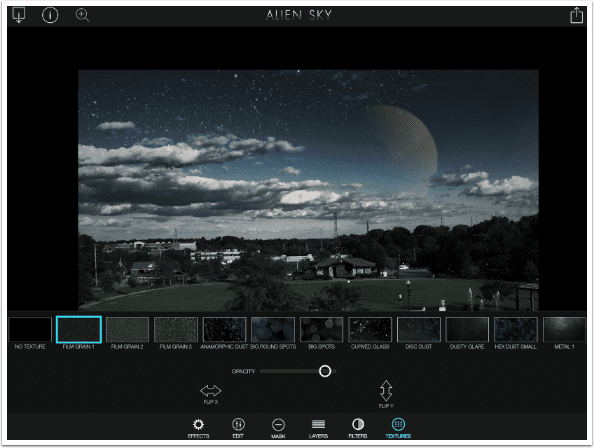Flip texture vertically with Flip Y
594x448 pixels.
tap(386, 394)
